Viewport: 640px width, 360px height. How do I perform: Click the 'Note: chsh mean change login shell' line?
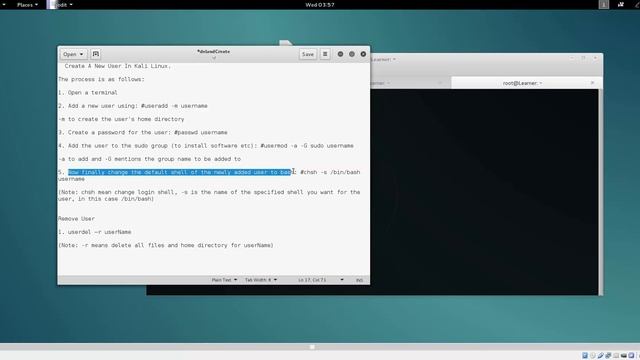pyautogui.click(x=209, y=196)
